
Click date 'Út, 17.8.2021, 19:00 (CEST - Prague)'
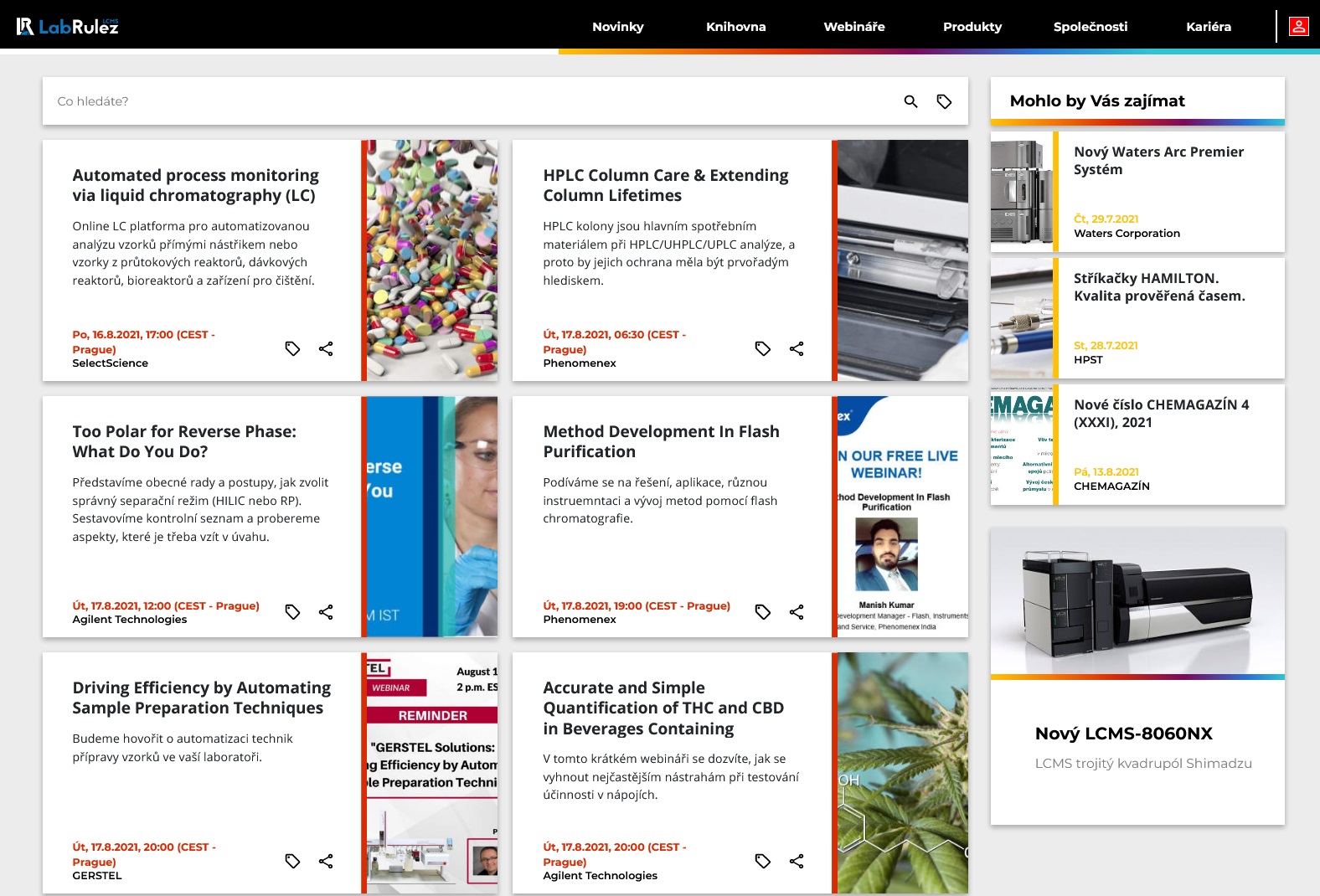[x=637, y=606]
